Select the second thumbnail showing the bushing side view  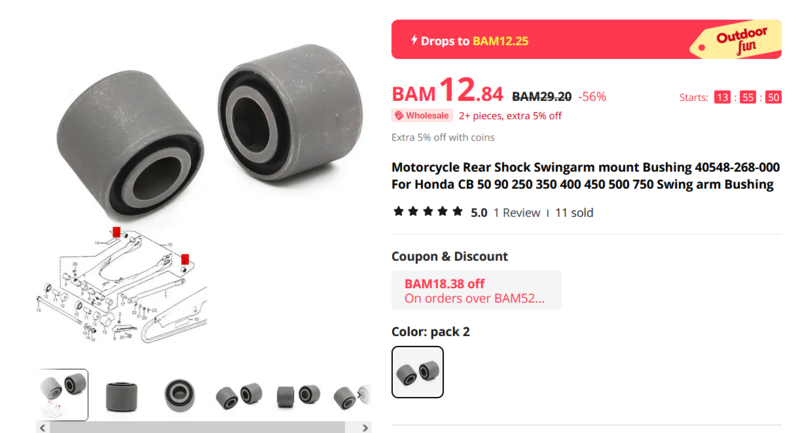click(x=121, y=396)
